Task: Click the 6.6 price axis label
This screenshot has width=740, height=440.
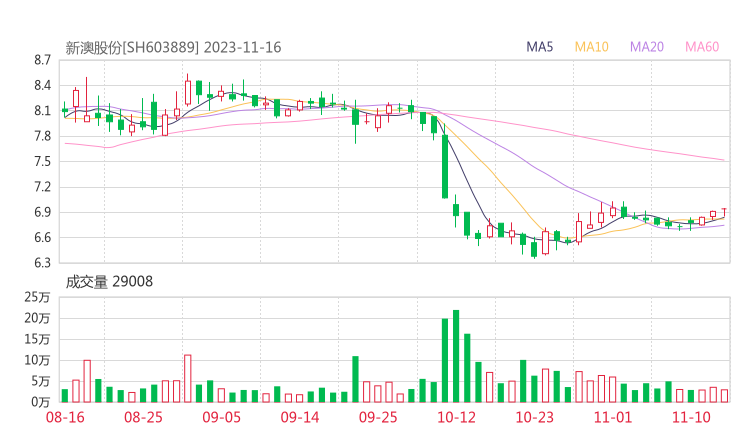Action: pyautogui.click(x=42, y=237)
